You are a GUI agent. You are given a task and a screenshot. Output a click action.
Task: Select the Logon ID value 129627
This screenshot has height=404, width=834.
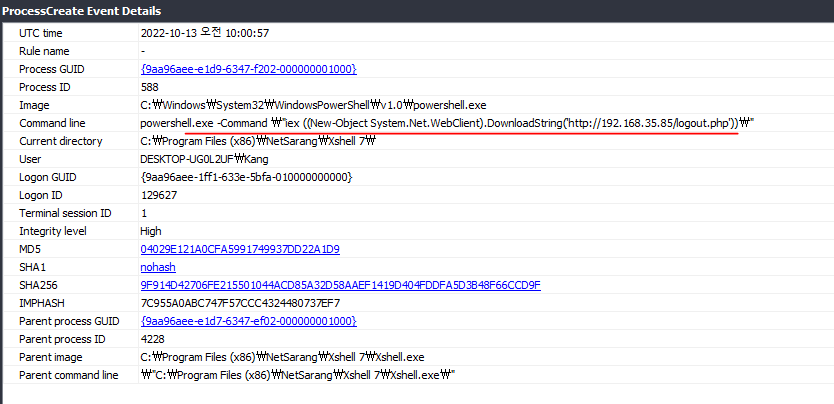[x=159, y=195]
